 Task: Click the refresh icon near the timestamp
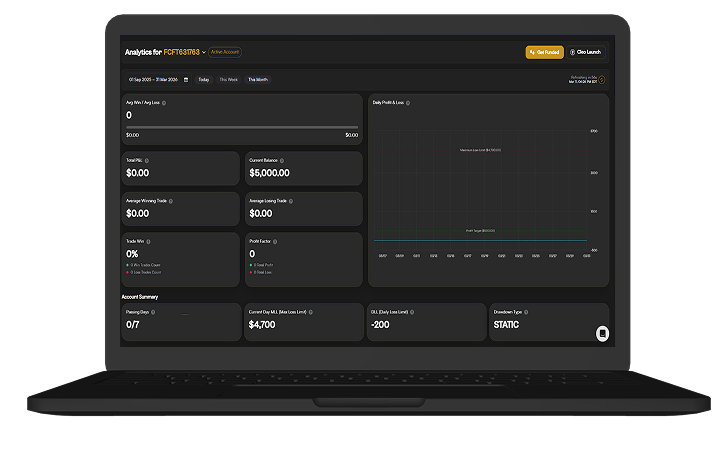click(x=602, y=79)
